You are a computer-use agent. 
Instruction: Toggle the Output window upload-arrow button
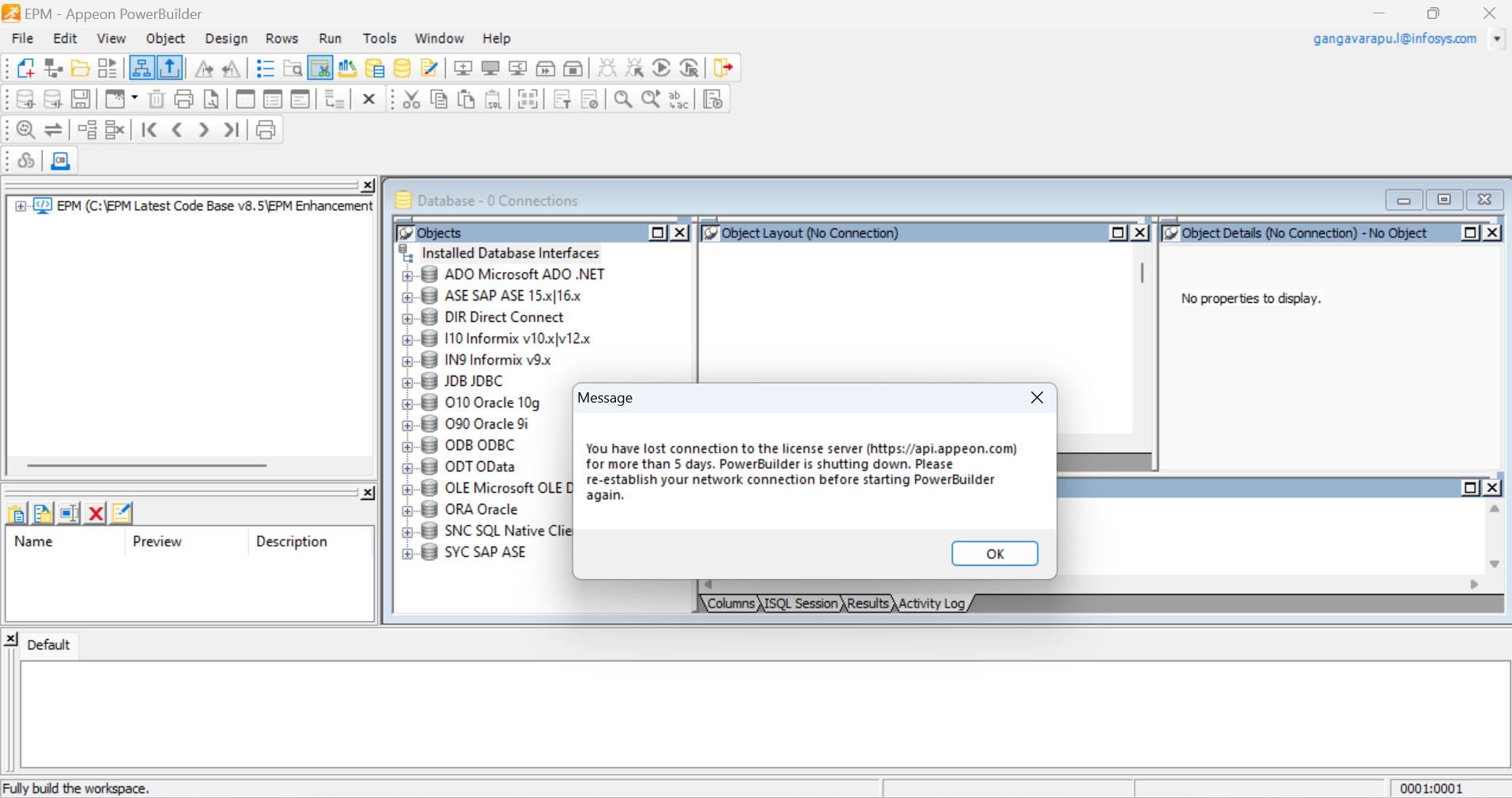pos(169,68)
